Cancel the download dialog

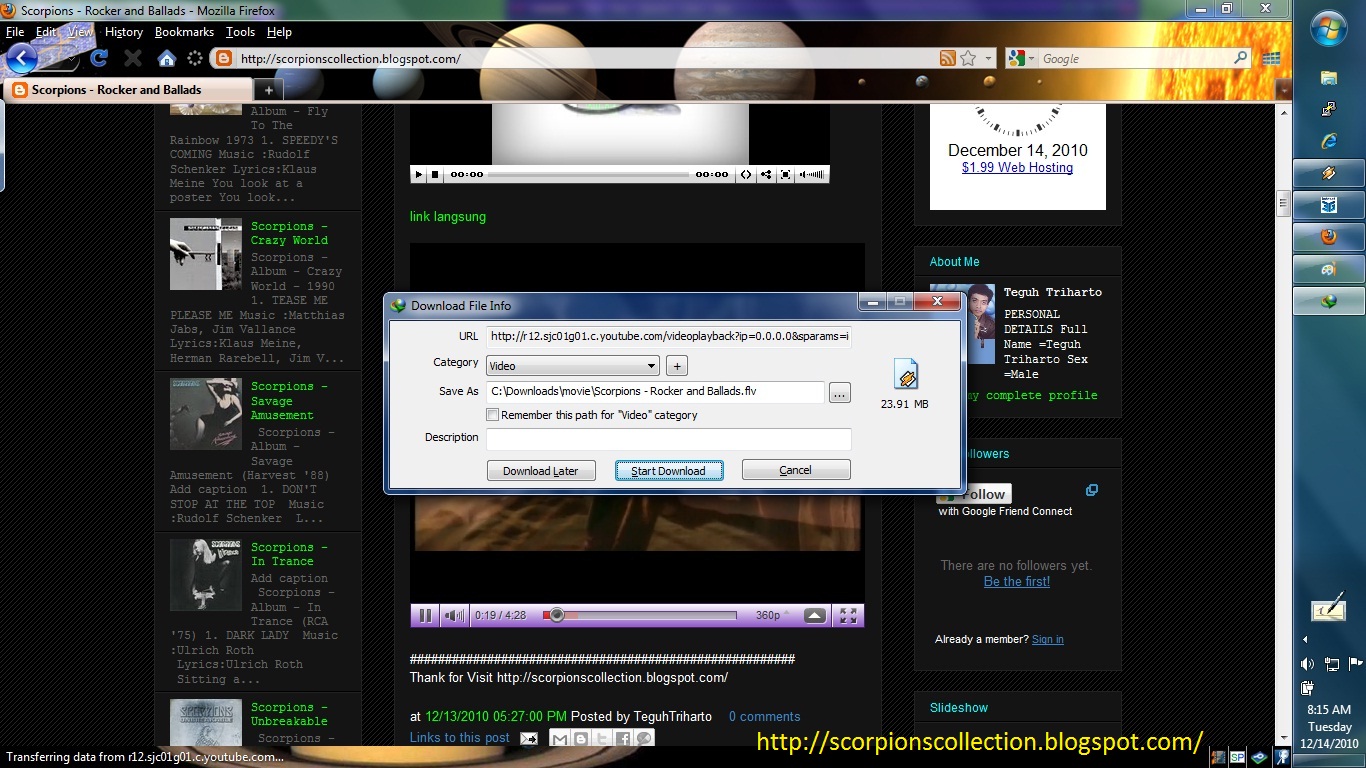[795, 470]
